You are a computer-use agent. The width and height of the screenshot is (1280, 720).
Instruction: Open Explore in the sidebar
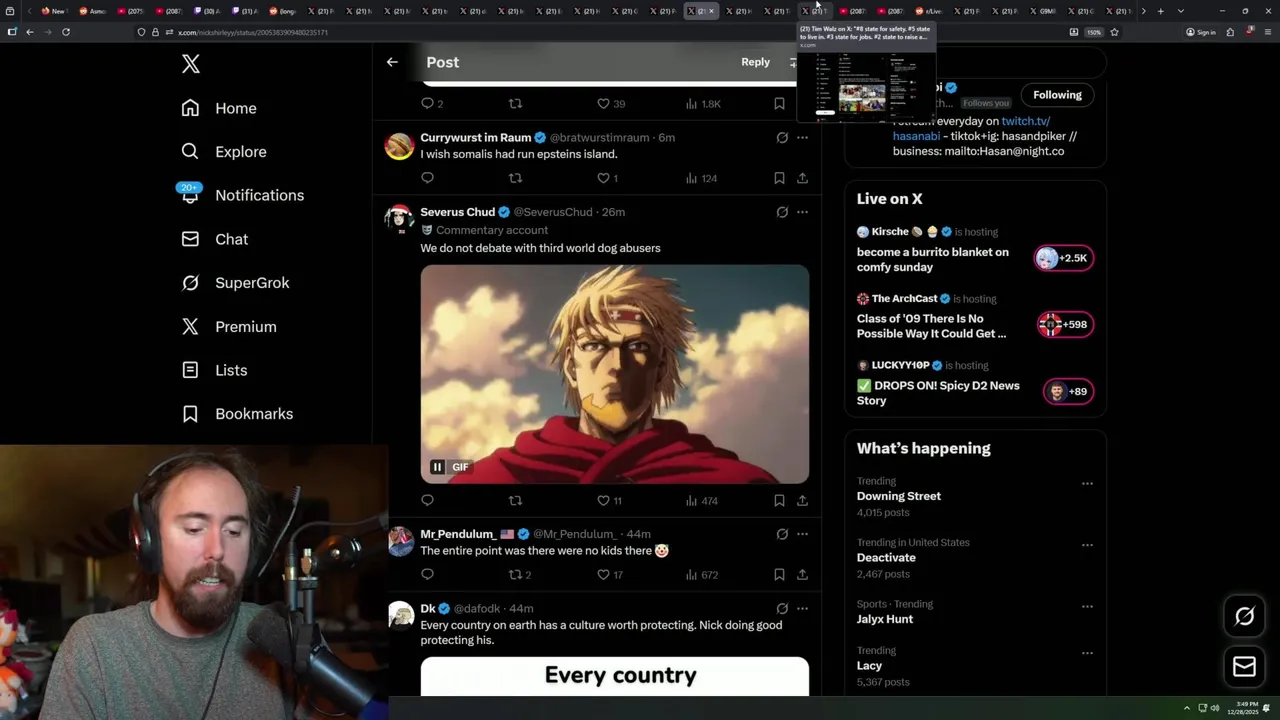pos(224,152)
